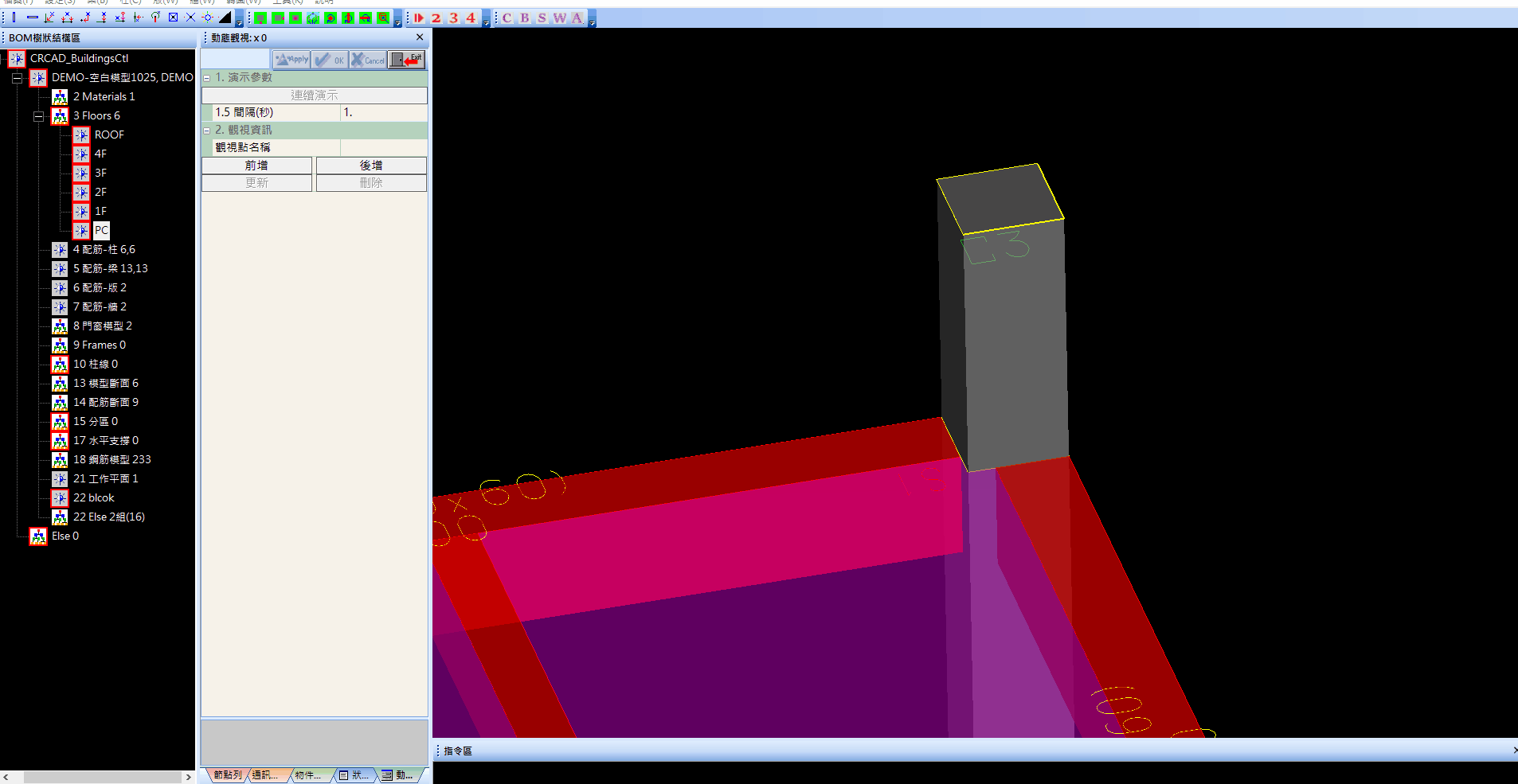Screen dimensions: 1518x784
Task: Select the vertical column tool icon
Action: click(14, 18)
